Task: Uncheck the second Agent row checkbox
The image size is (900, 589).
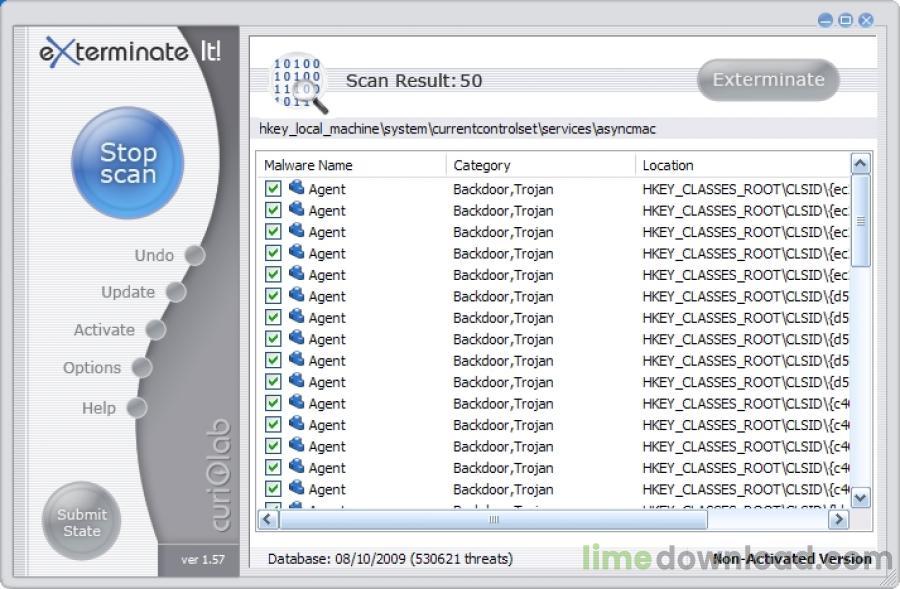Action: [273, 210]
